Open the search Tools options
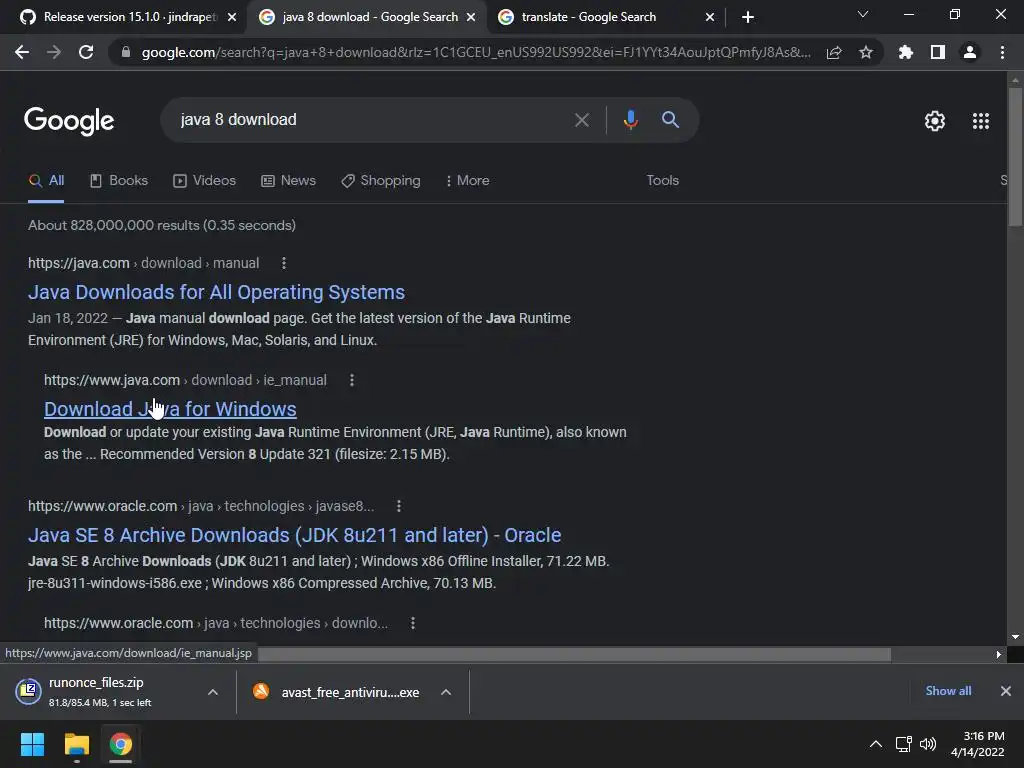The image size is (1024, 768). (663, 181)
